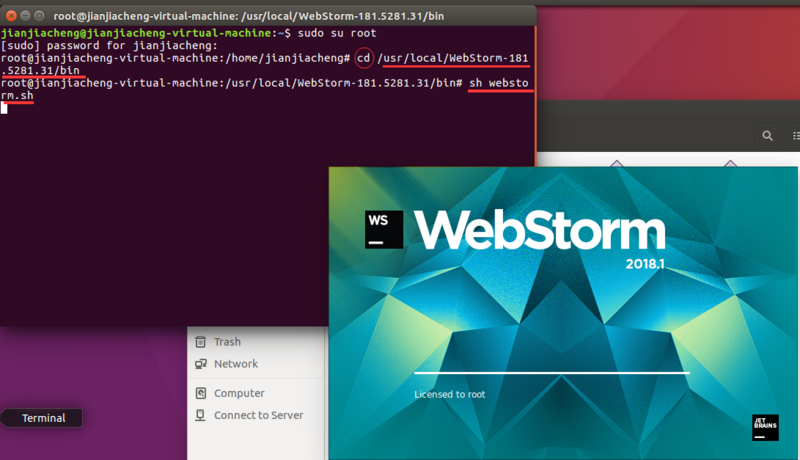Image resolution: width=800 pixels, height=460 pixels.
Task: Click 'Licensed to root' text on splash
Action: tap(449, 394)
